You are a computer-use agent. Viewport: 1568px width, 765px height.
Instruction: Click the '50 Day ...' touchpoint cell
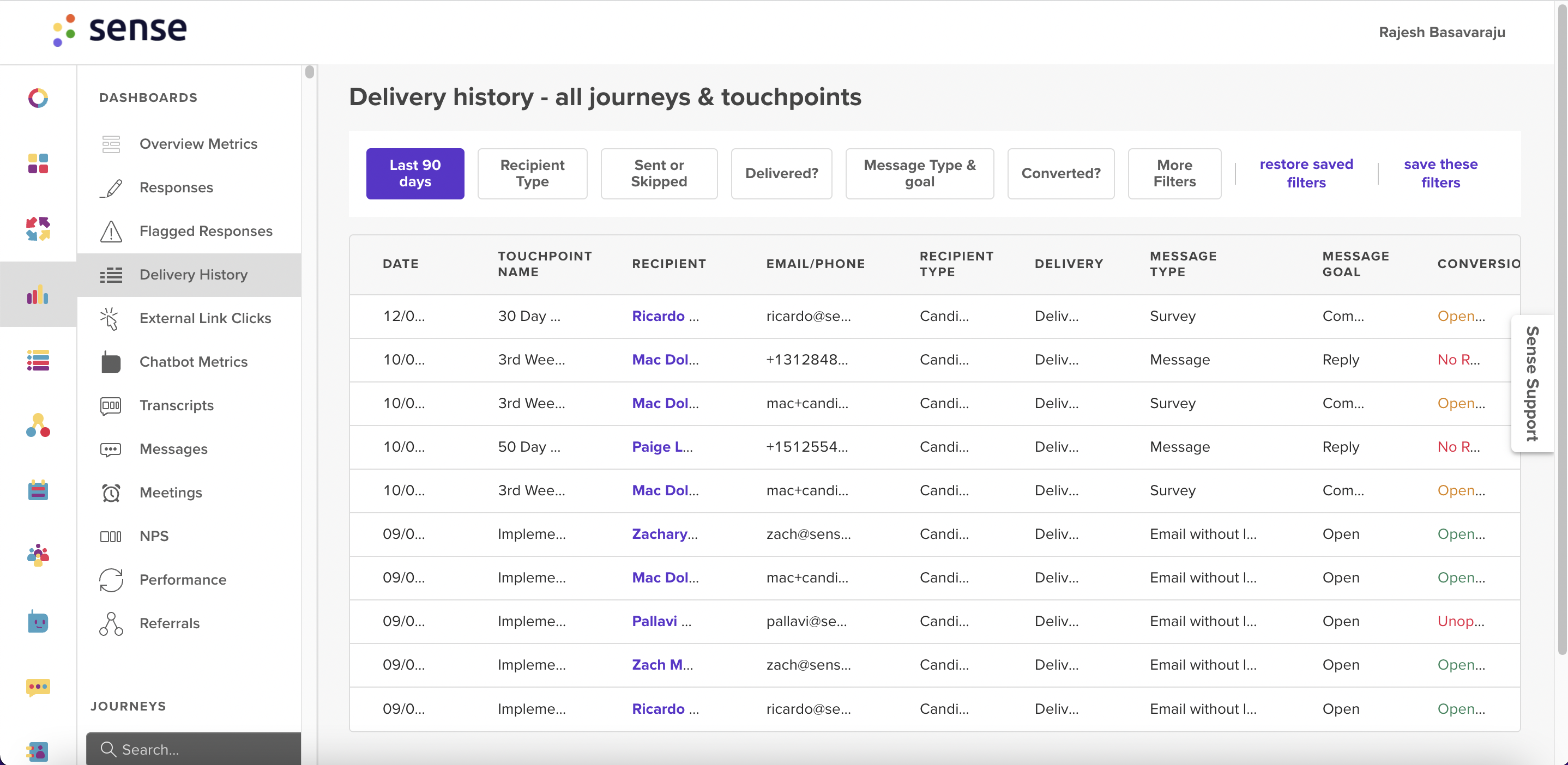coord(529,447)
